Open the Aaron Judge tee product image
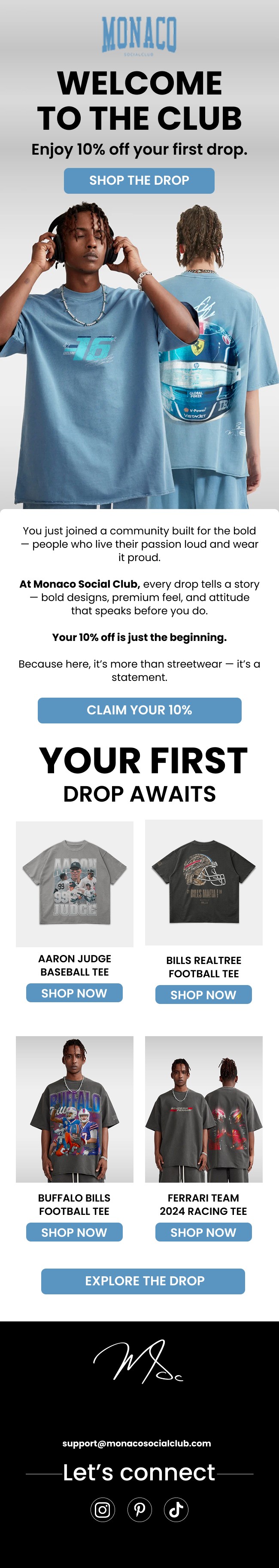 [x=75, y=884]
